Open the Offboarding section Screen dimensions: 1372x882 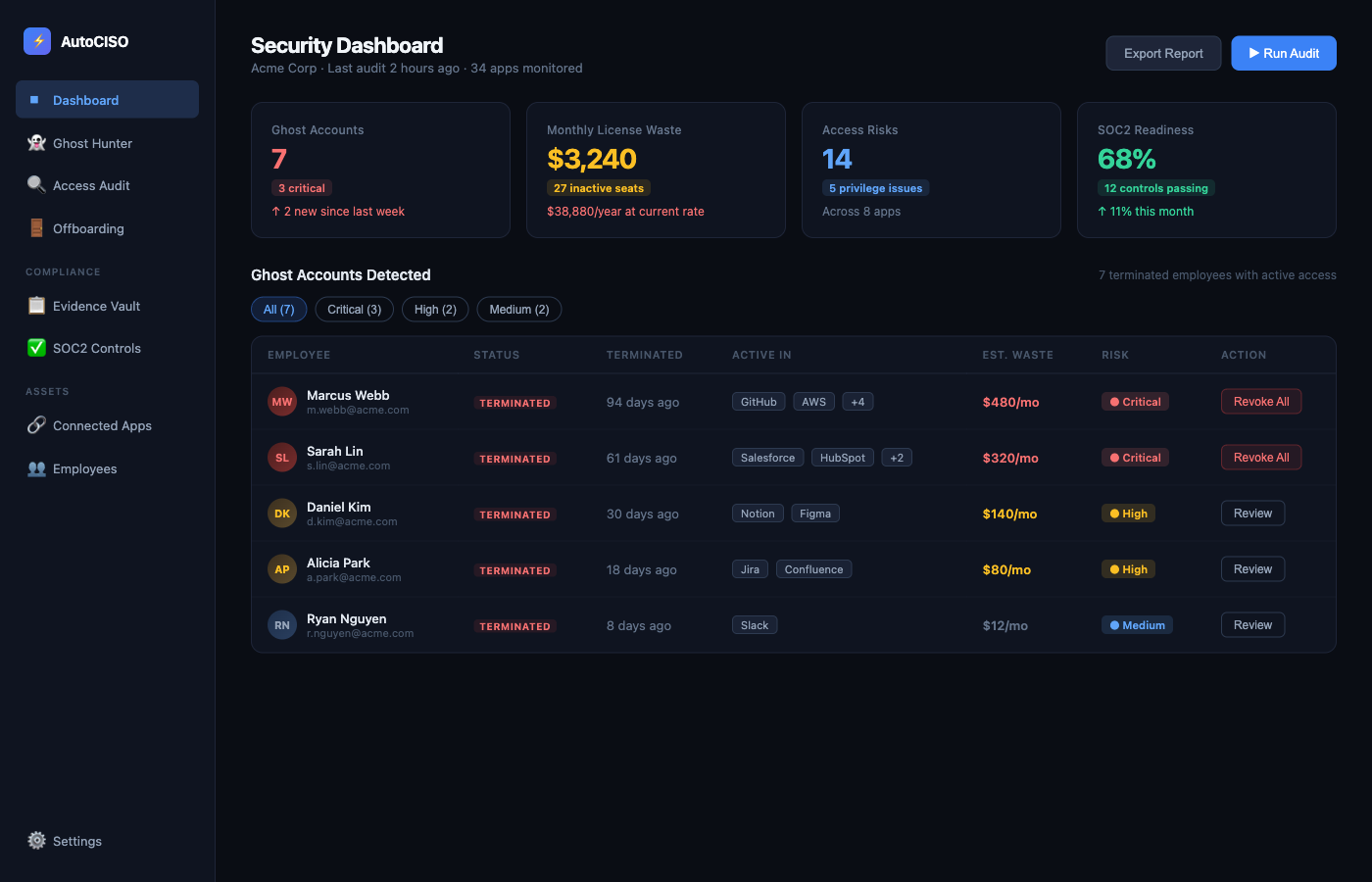(x=107, y=228)
